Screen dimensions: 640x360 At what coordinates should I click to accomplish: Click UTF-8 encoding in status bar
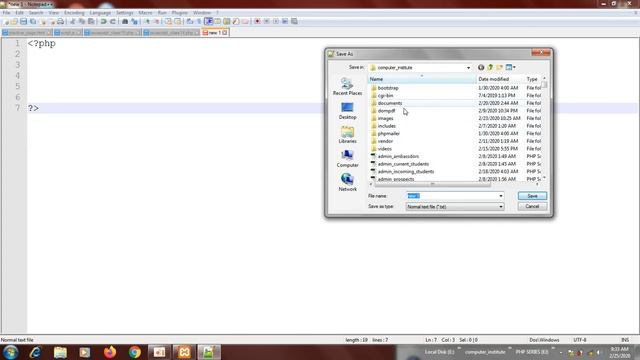(x=580, y=340)
